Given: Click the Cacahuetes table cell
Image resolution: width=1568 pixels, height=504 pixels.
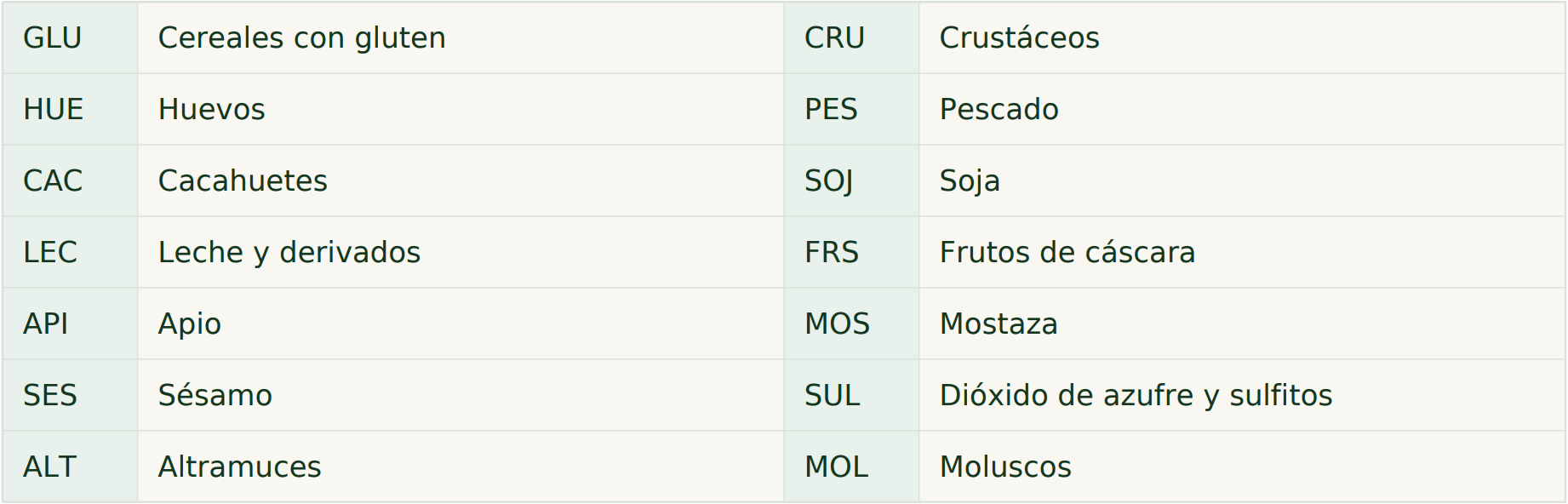Looking at the screenshot, I should 461,180.
